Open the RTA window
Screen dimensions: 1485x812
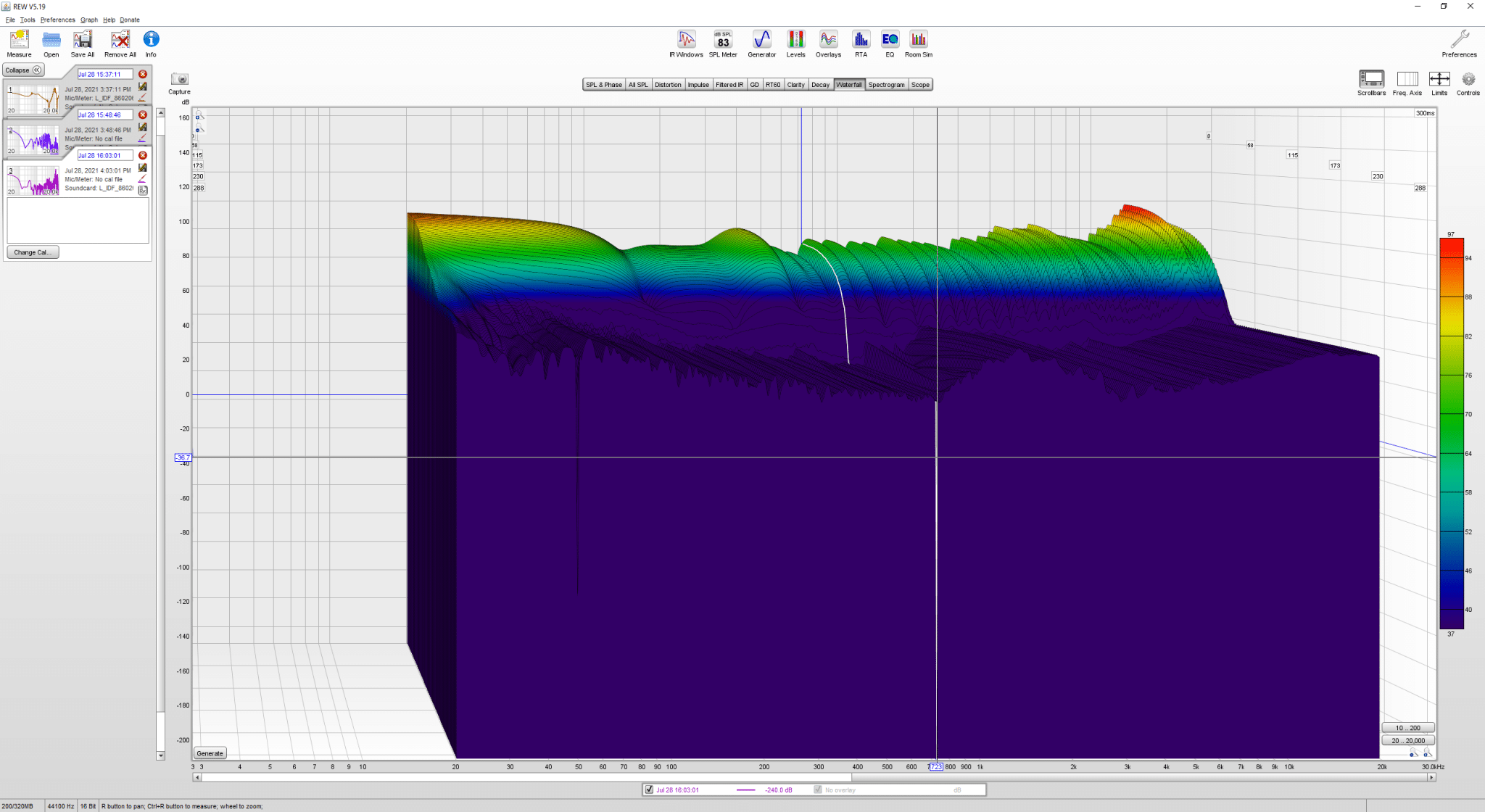pos(861,44)
